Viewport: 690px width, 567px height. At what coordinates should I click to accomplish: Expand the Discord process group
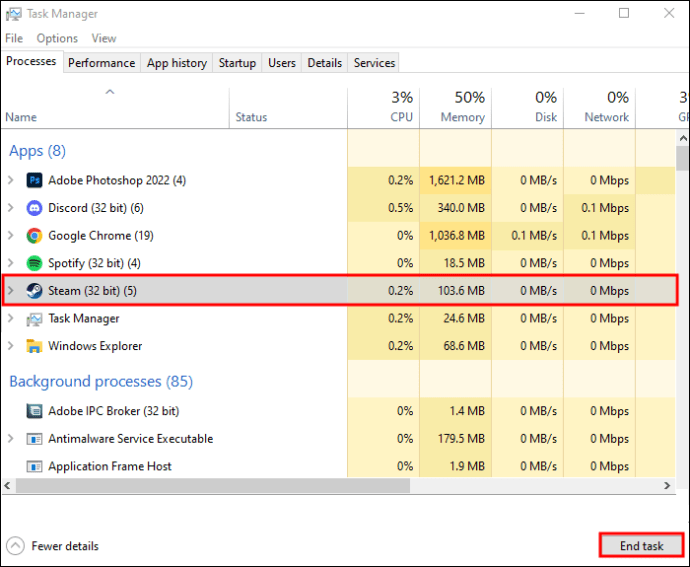[11, 208]
